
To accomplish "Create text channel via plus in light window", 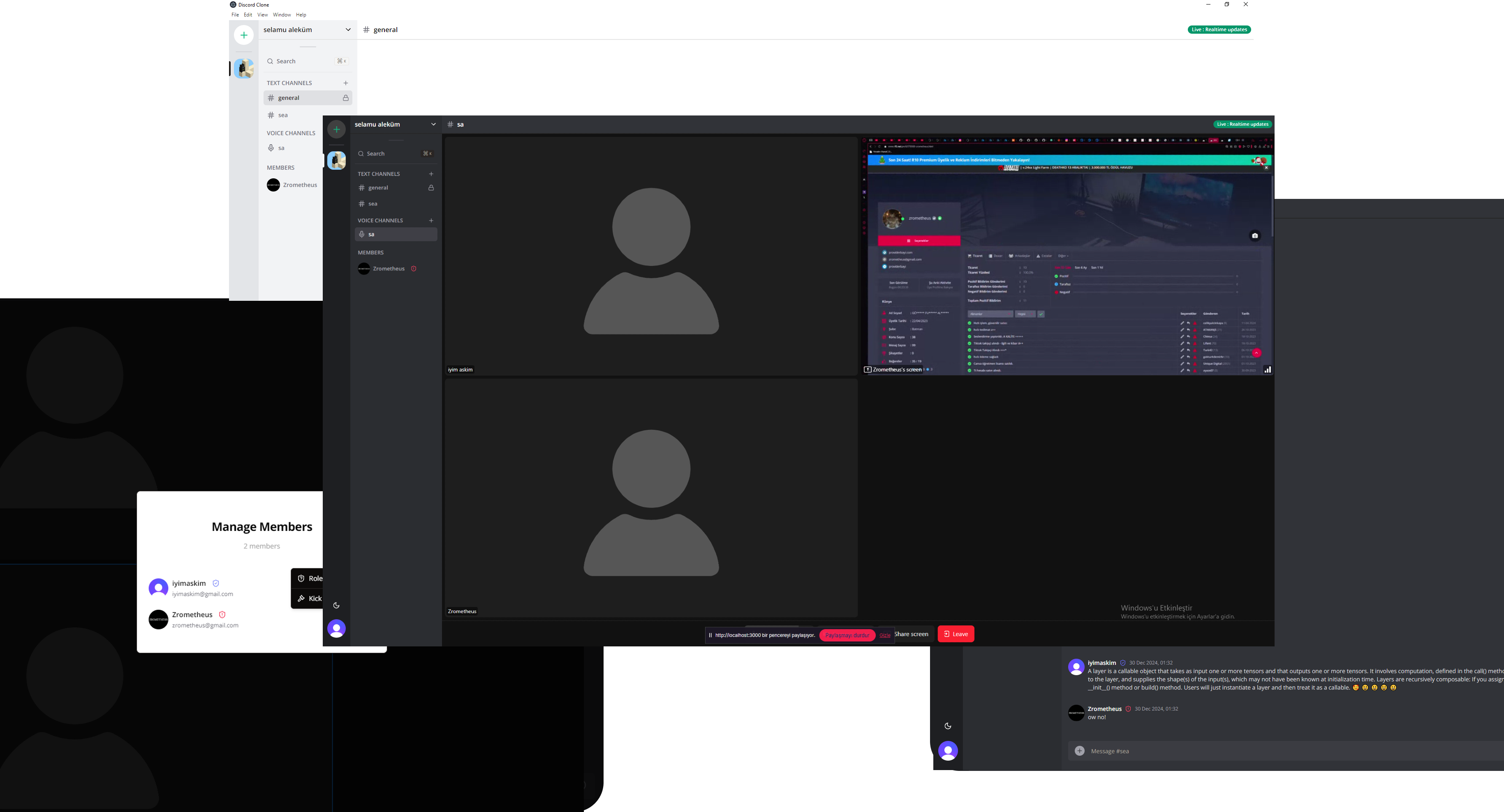I will click(x=346, y=83).
